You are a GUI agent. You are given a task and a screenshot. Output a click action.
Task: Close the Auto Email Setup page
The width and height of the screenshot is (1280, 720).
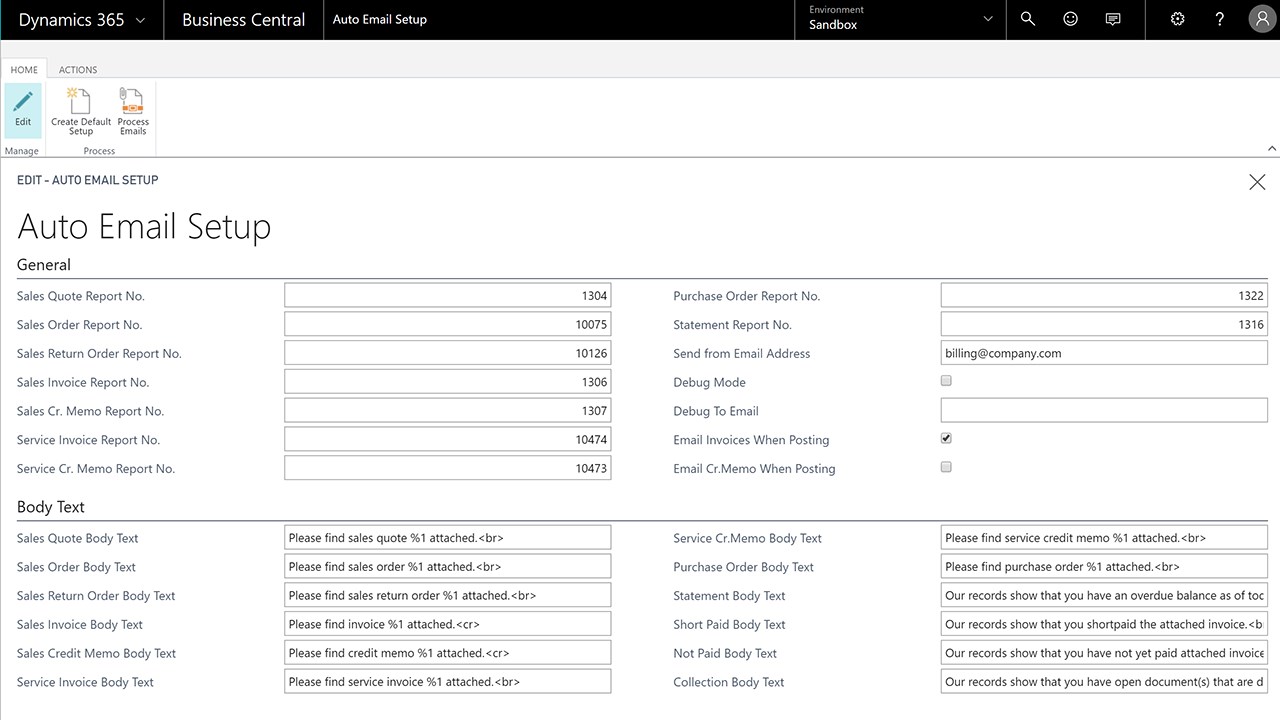click(1257, 182)
